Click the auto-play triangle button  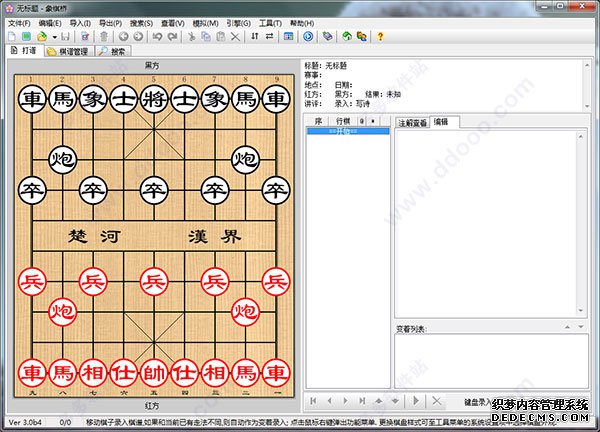click(416, 401)
